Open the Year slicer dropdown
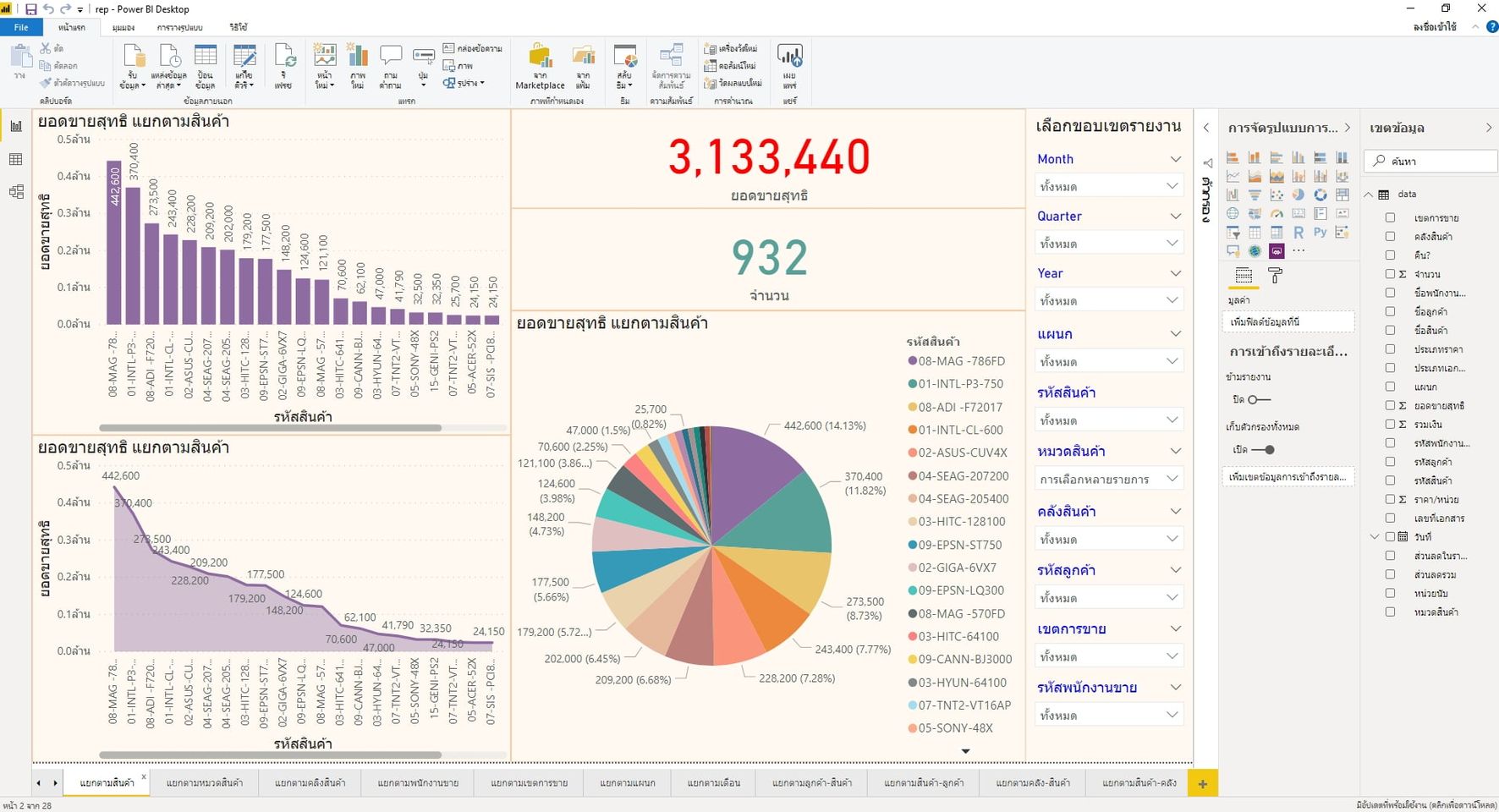The image size is (1499, 812). (x=1109, y=300)
